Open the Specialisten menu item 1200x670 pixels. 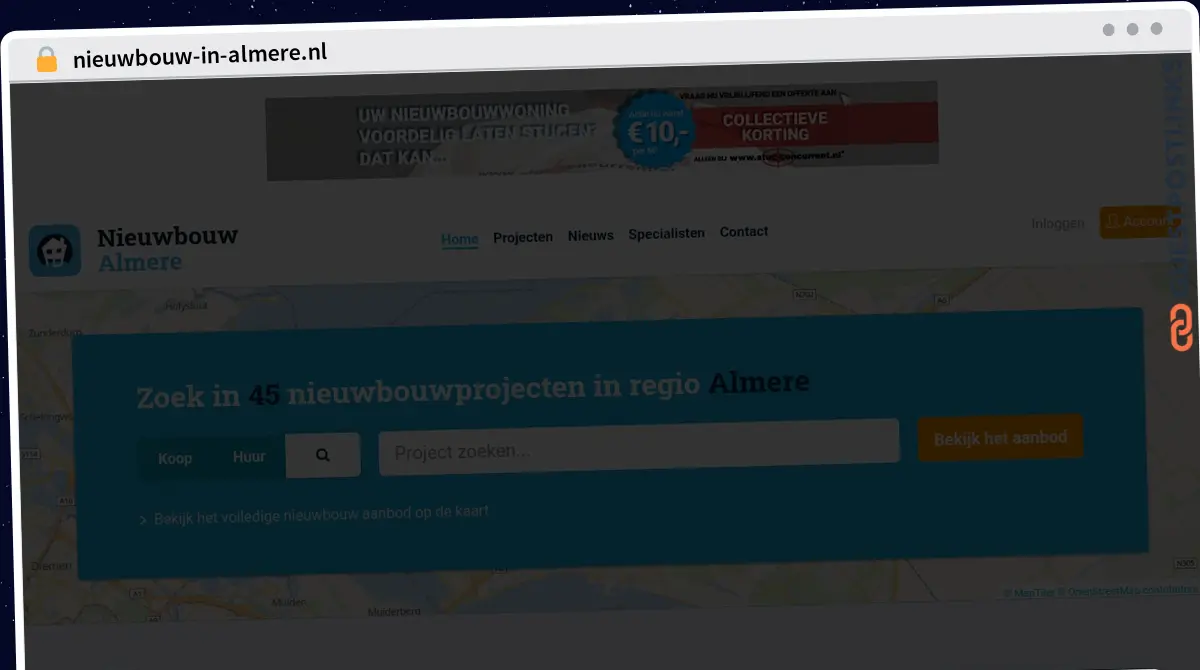(x=666, y=233)
